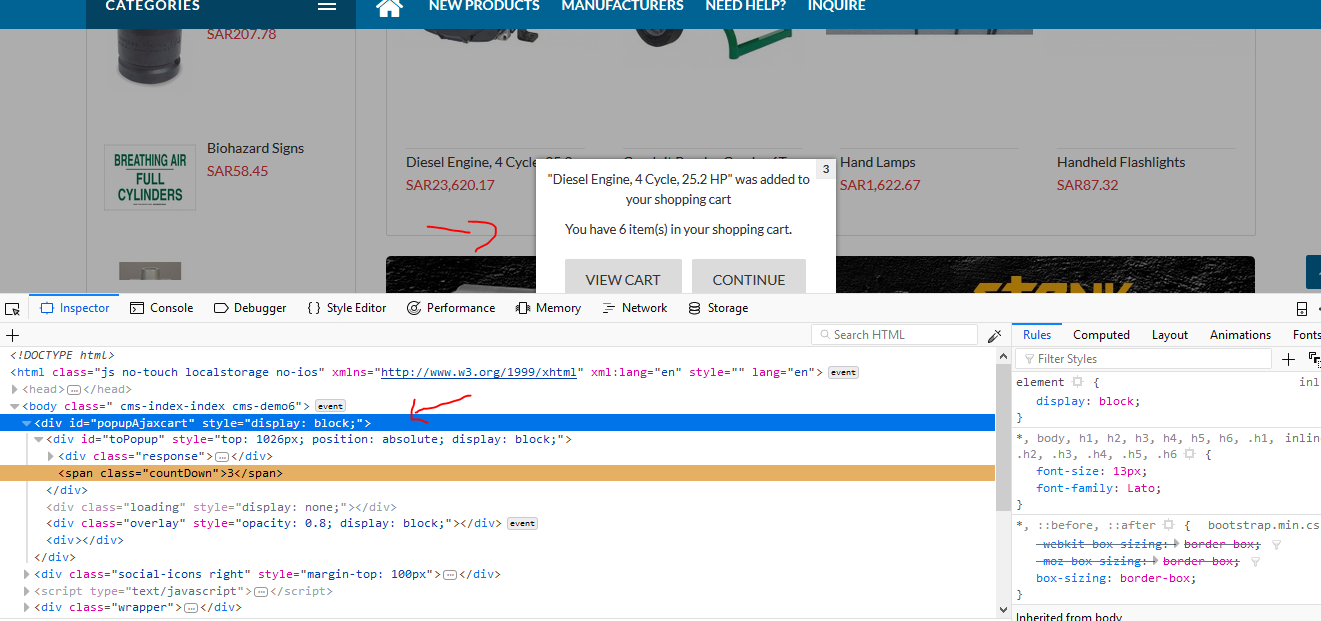Focus the Filter Styles input
Screen dimensions: 1321x621
[1143, 358]
